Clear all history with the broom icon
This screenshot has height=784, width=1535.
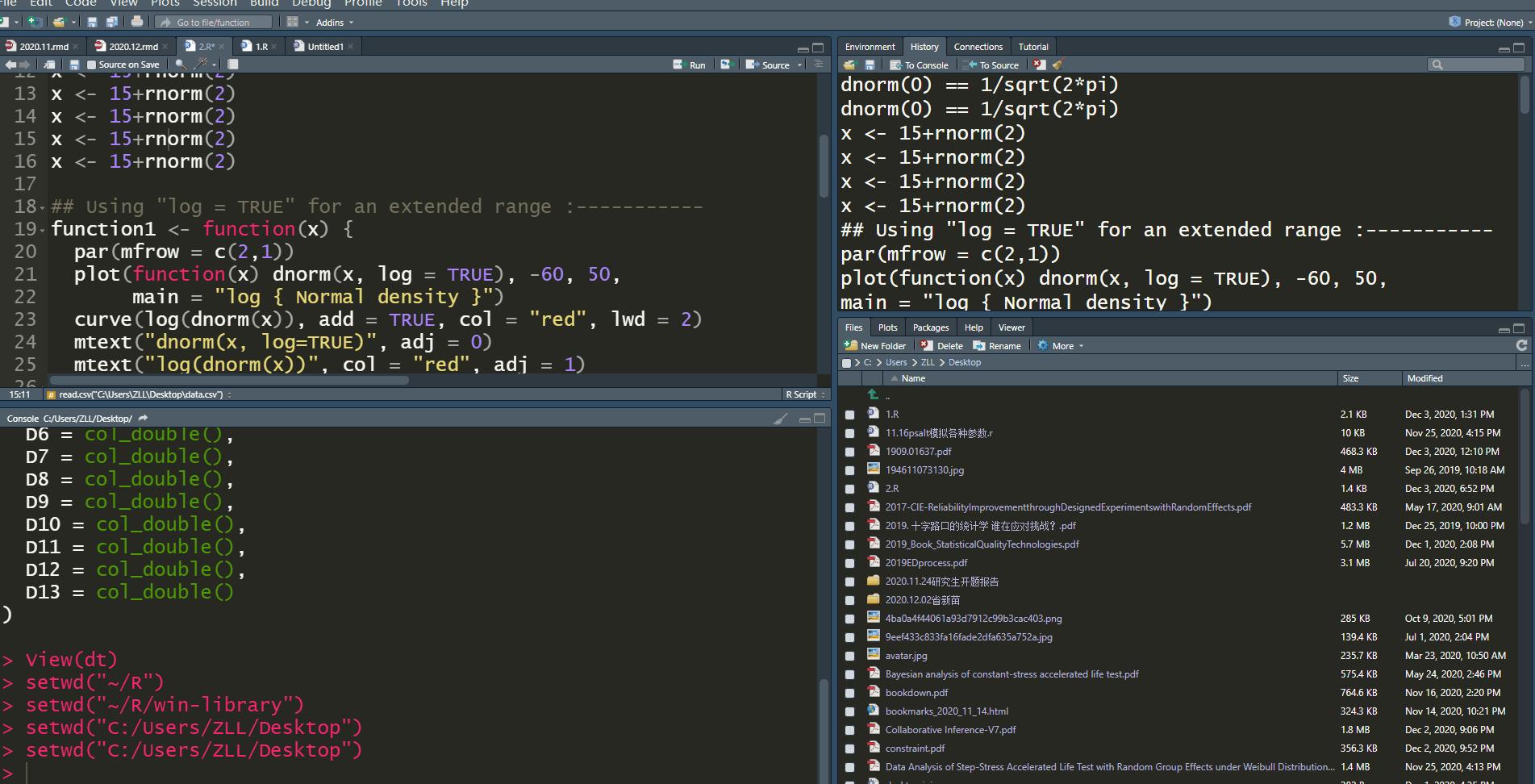click(x=1058, y=65)
